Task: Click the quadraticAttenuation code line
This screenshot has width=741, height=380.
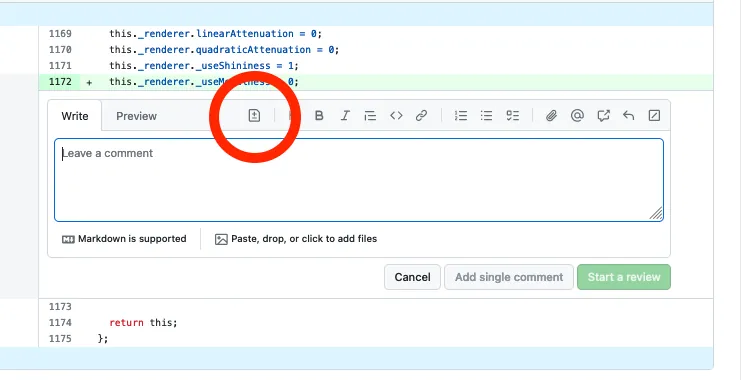Action: pos(224,50)
